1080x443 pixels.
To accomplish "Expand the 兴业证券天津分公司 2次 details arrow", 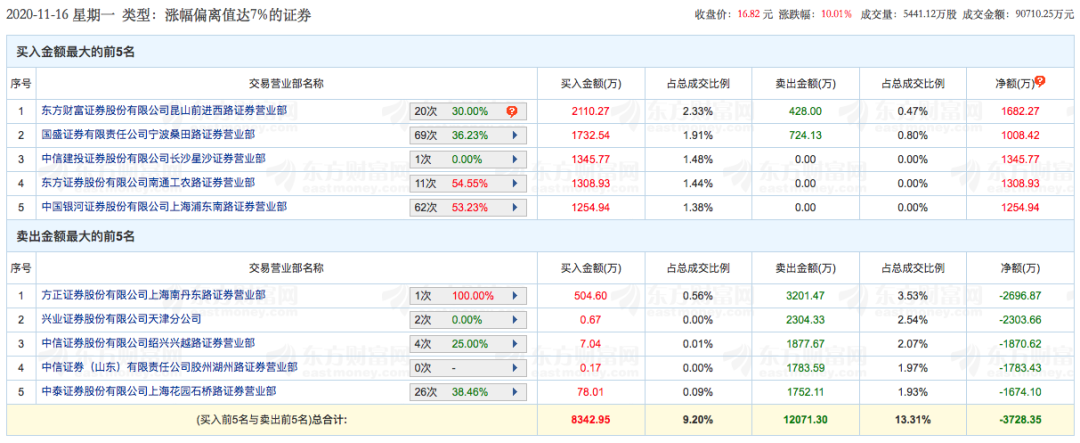I will pos(514,320).
